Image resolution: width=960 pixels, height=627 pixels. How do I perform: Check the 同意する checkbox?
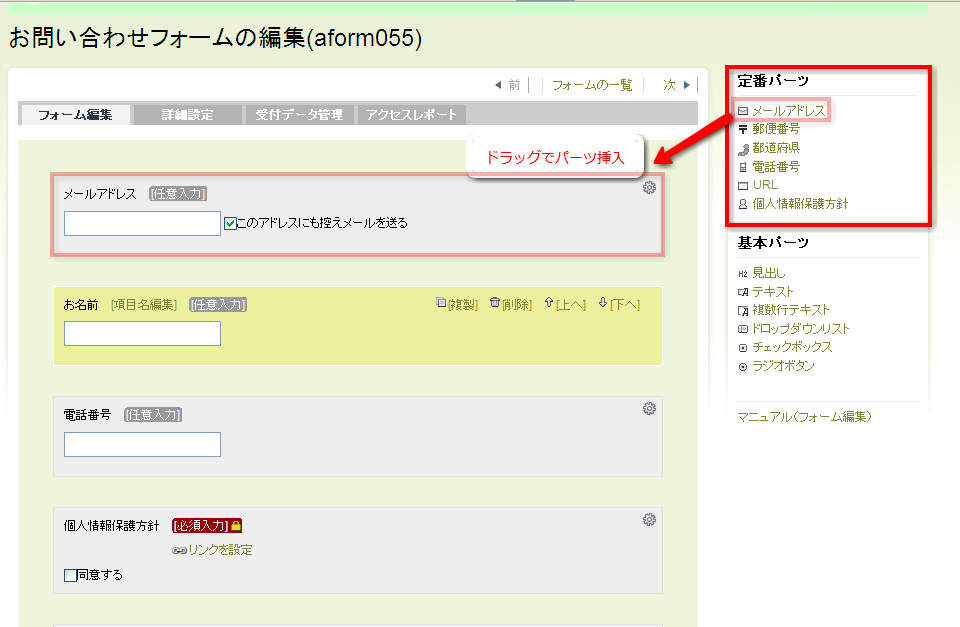click(x=70, y=575)
